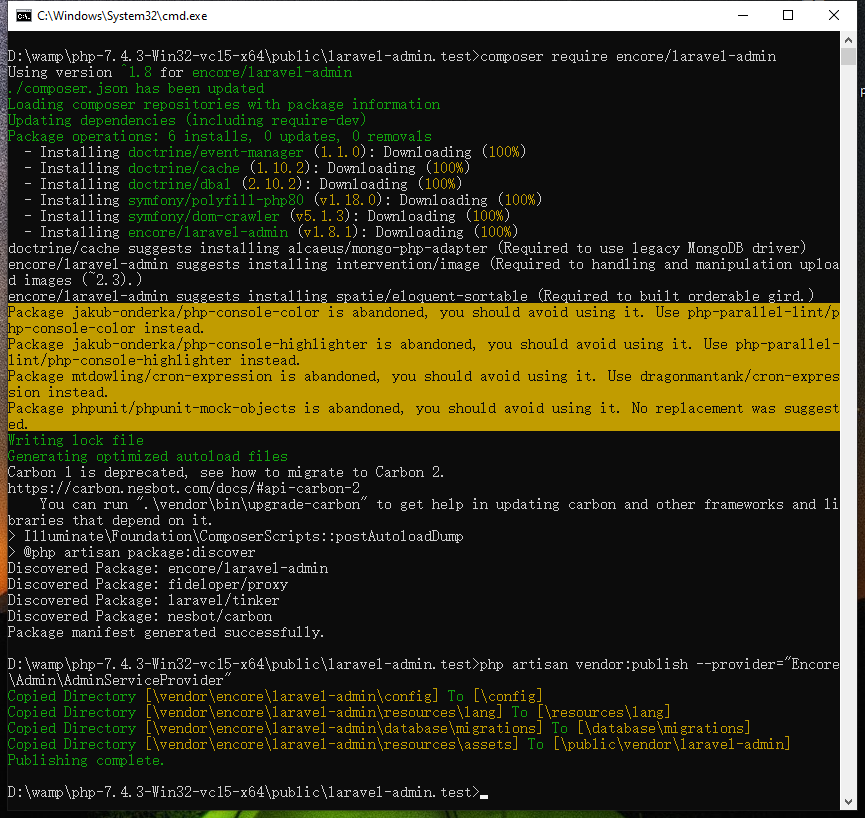The height and width of the screenshot is (818, 865).
Task: Maximize the cmd.exe window
Action: click(x=788, y=15)
